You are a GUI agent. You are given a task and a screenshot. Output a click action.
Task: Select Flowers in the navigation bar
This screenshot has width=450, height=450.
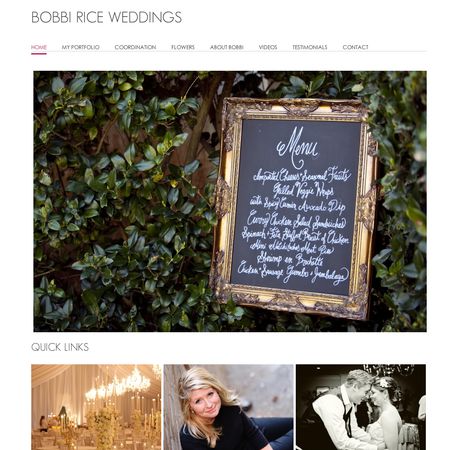(x=183, y=47)
